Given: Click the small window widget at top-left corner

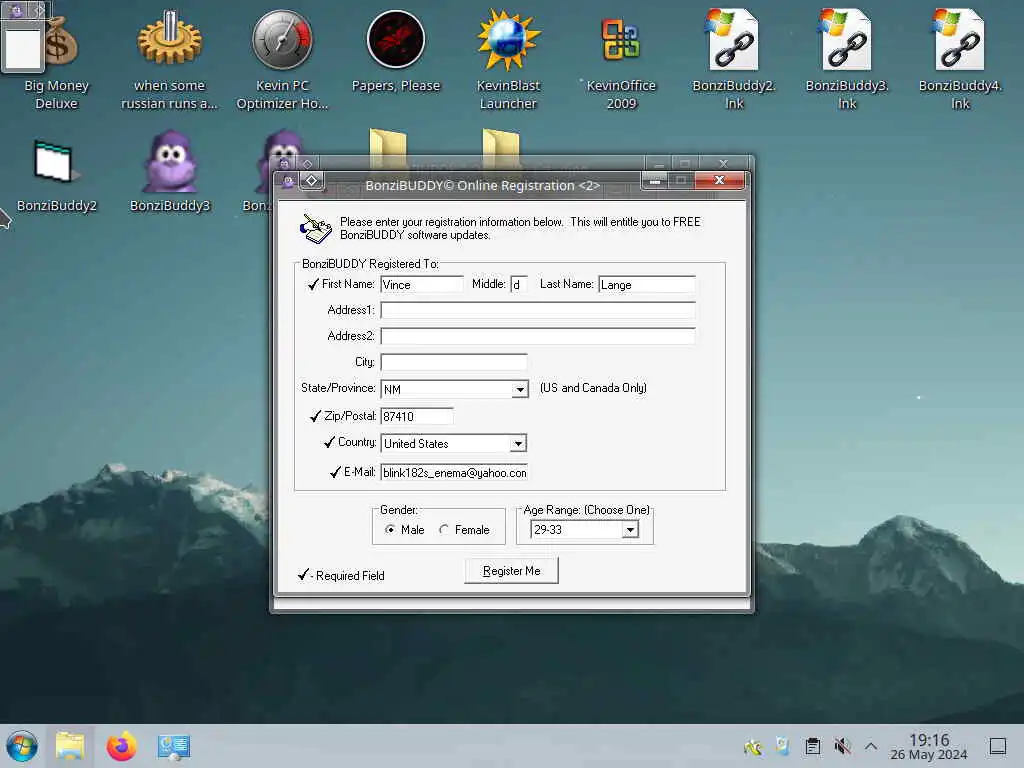Looking at the screenshot, I should click(23, 36).
